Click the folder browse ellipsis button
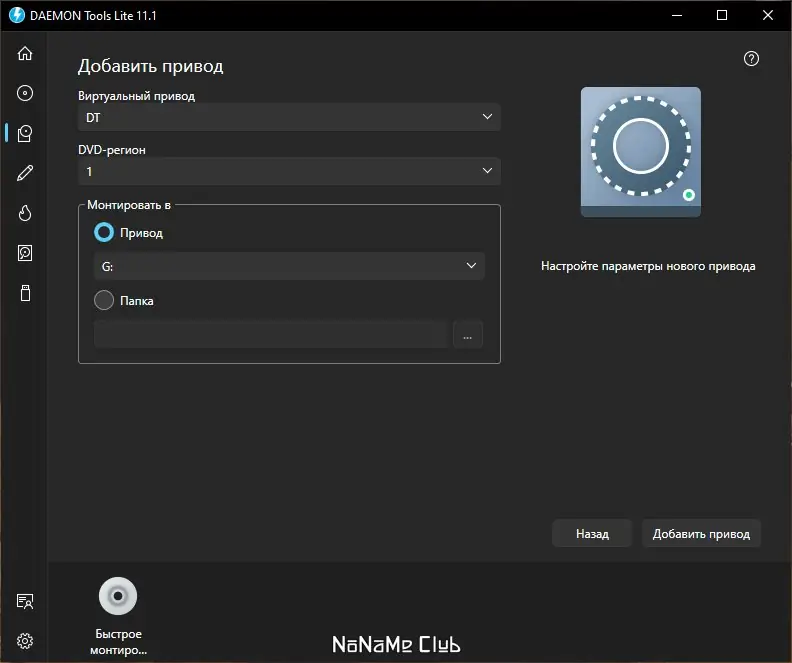Image resolution: width=792 pixels, height=663 pixels. pyautogui.click(x=468, y=335)
